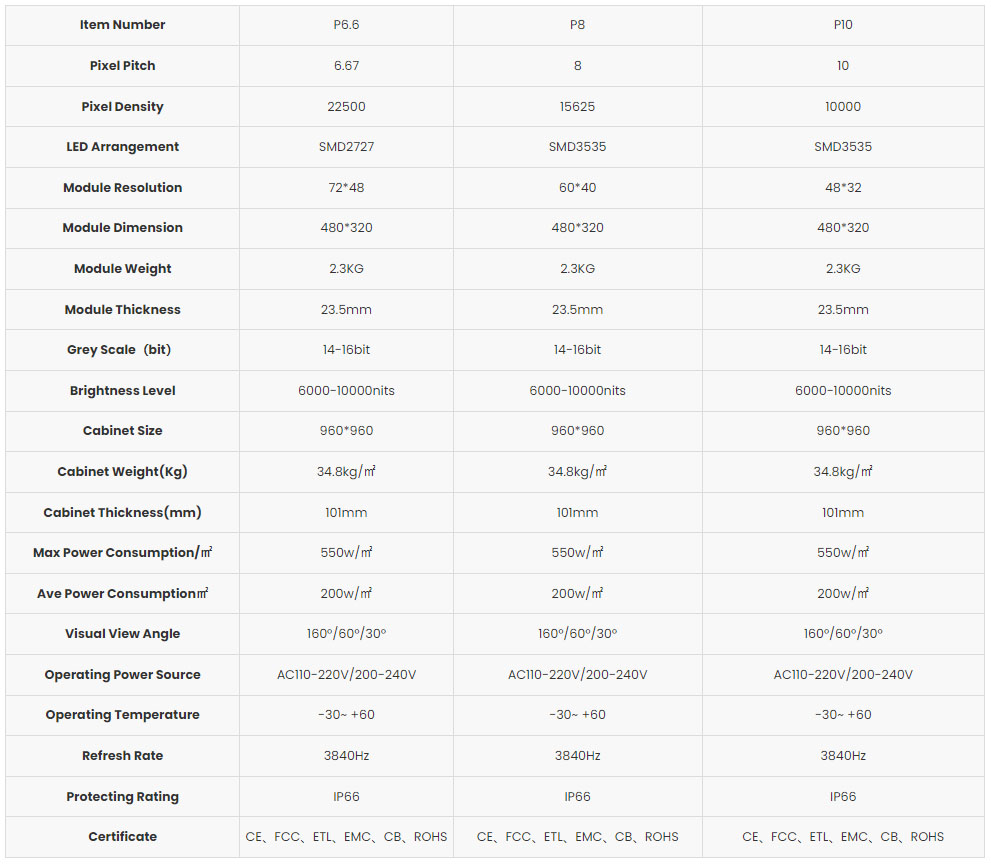The height and width of the screenshot is (867, 991).
Task: Click the Visual View Angle label
Action: [123, 634]
